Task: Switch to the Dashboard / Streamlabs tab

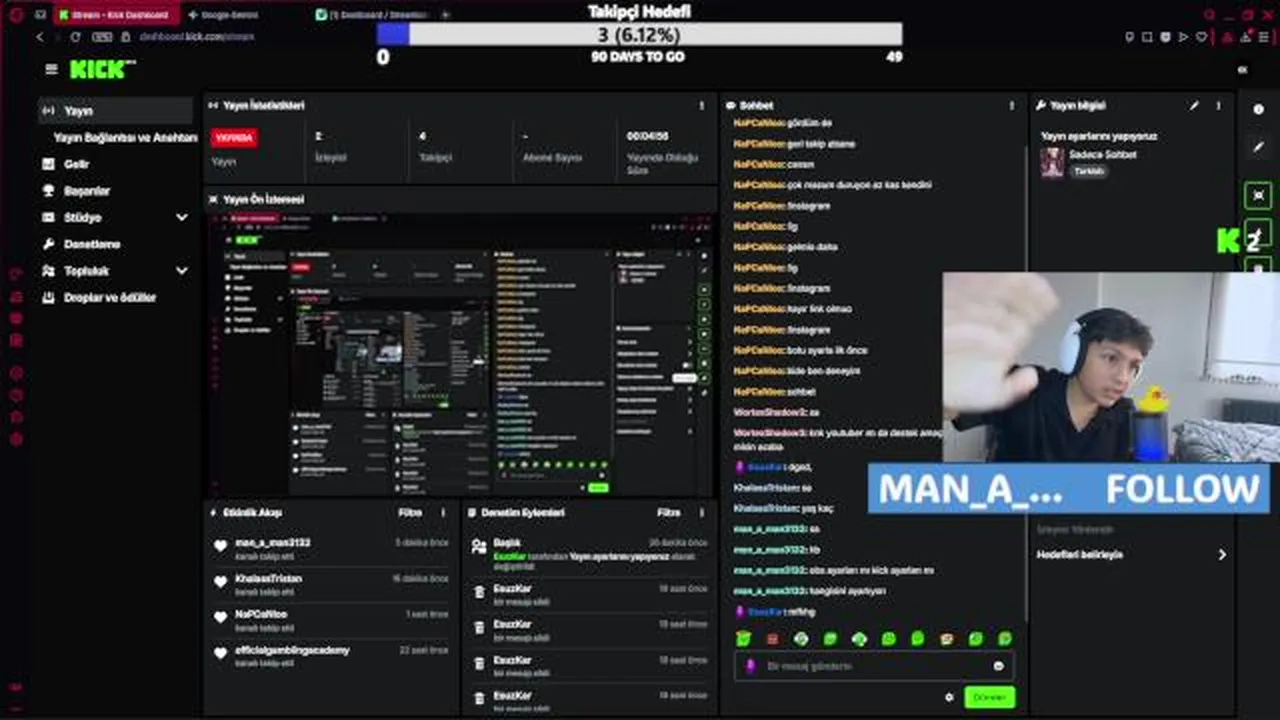Action: tap(370, 15)
